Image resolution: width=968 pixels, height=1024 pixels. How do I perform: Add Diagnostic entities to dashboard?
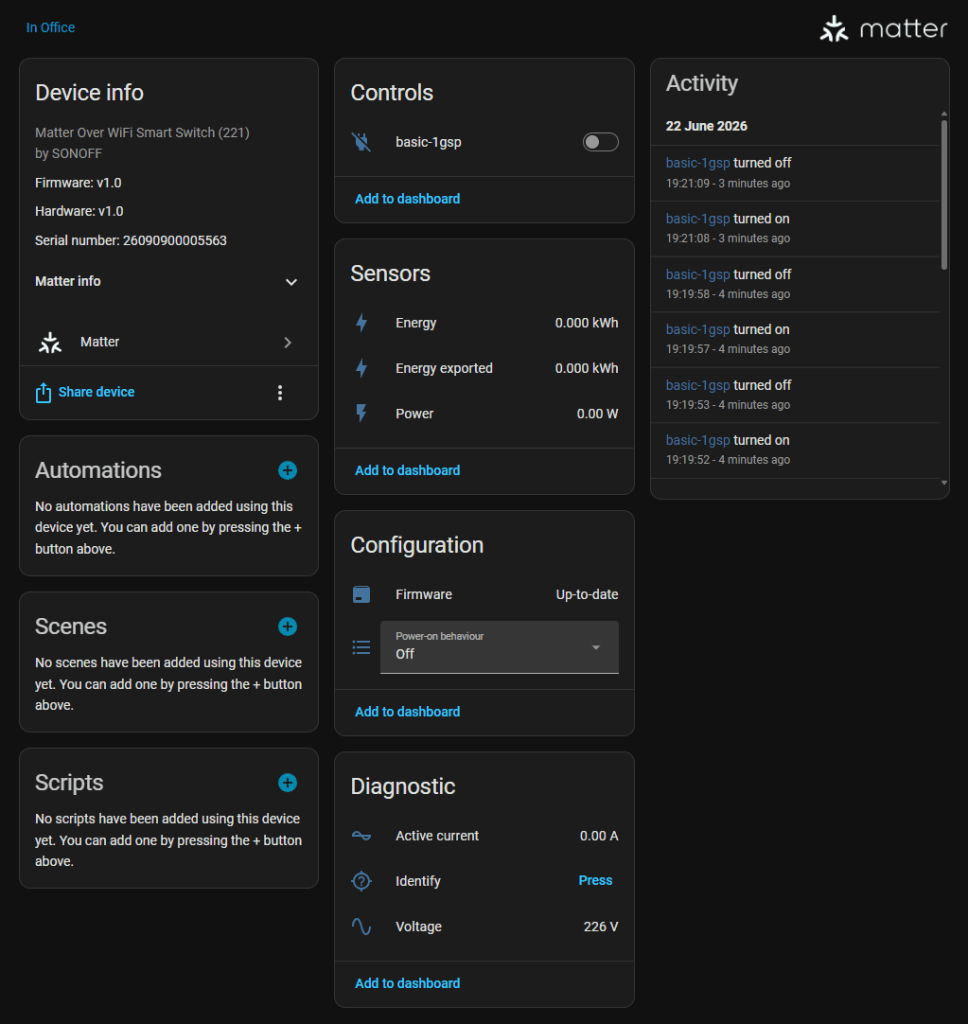407,983
